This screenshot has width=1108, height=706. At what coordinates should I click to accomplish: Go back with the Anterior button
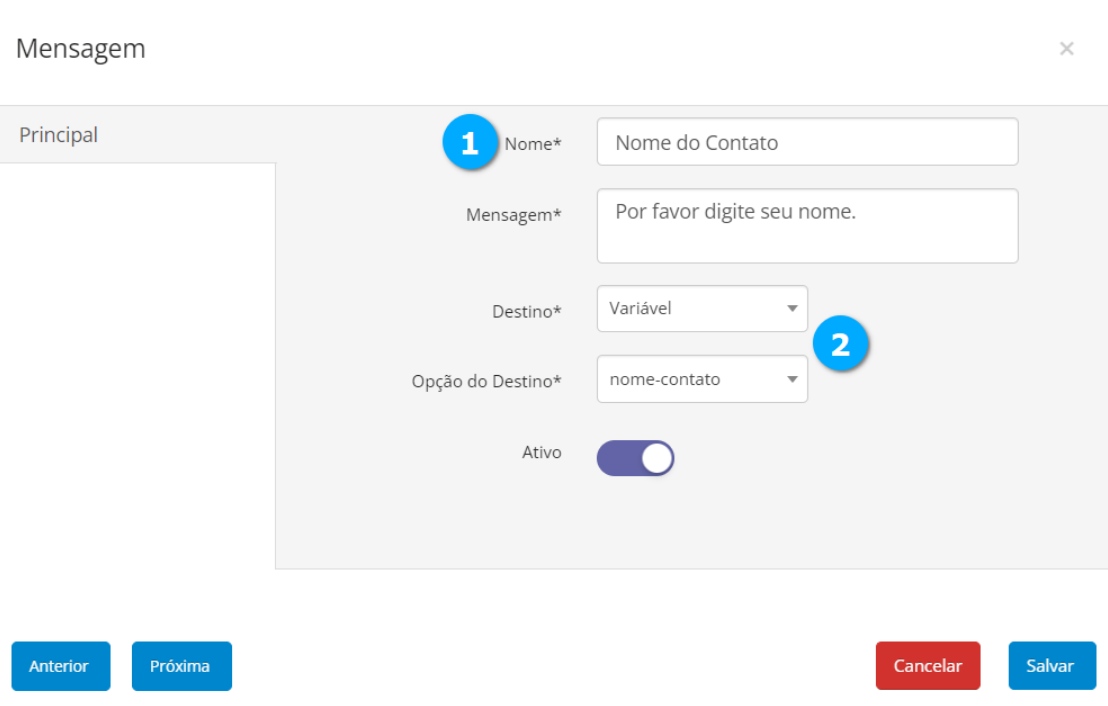pyautogui.click(x=60, y=666)
